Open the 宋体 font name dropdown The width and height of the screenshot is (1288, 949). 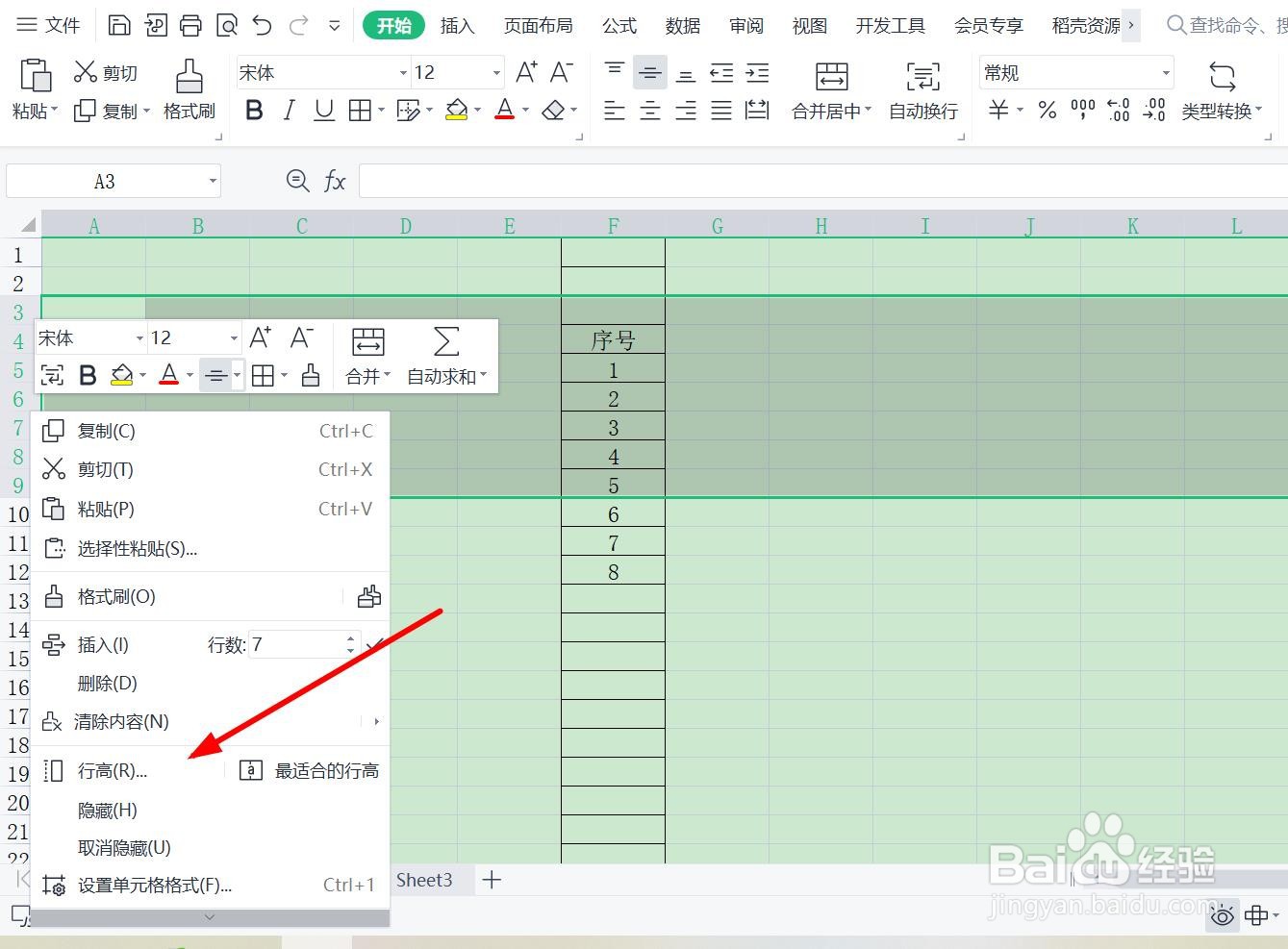click(x=403, y=72)
